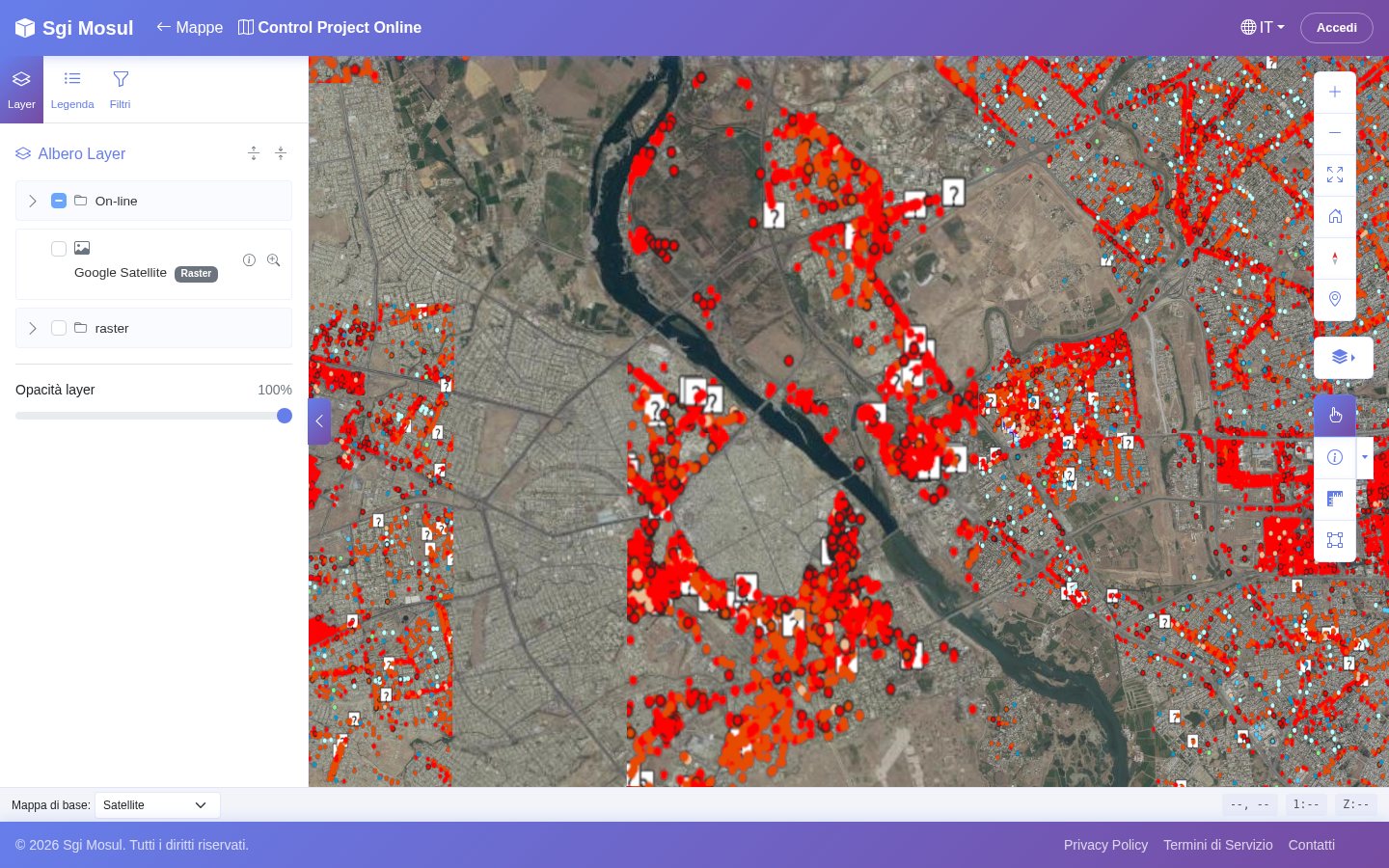Screen dimensions: 1389x868
Task: Collapse the left sidebar panel
Action: click(319, 421)
